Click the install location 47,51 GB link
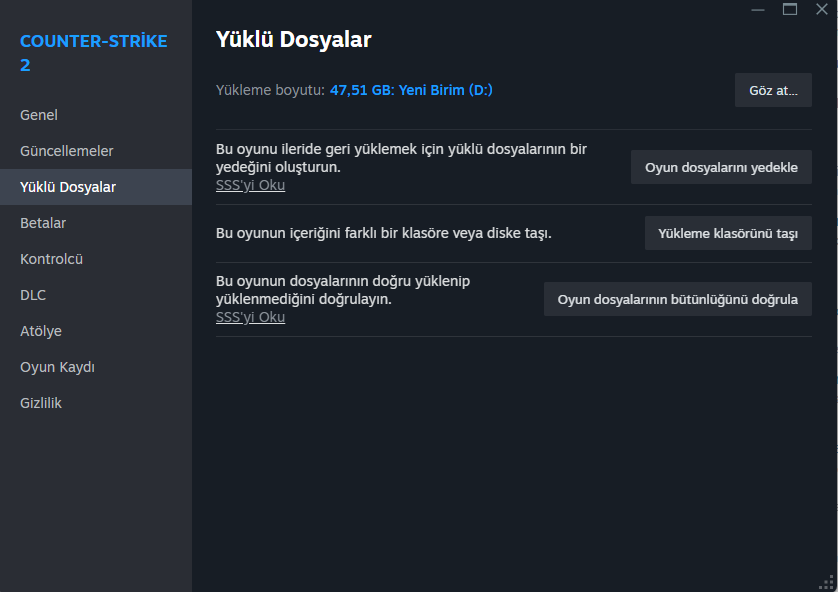 [411, 90]
